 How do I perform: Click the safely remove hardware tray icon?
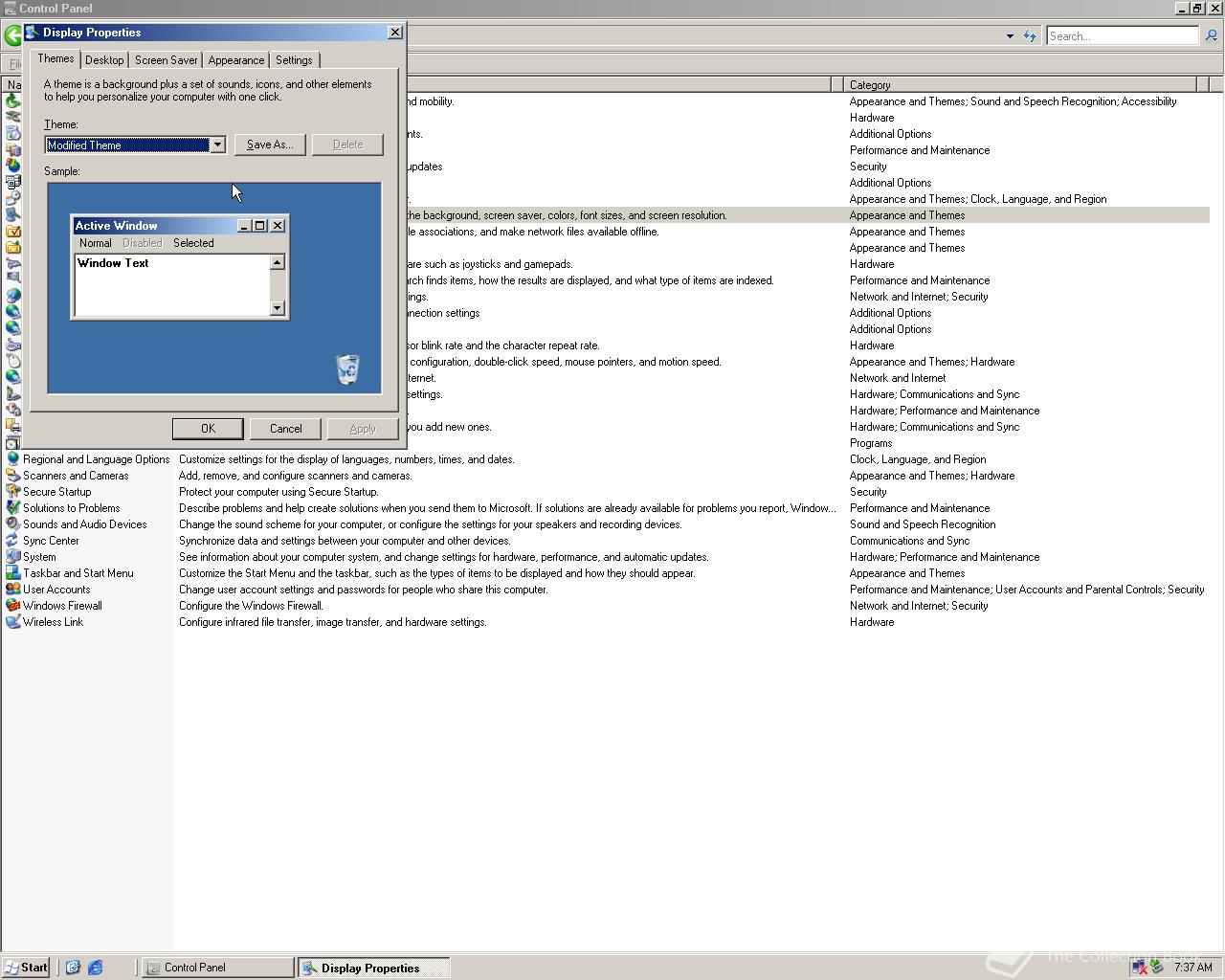tap(1157, 968)
